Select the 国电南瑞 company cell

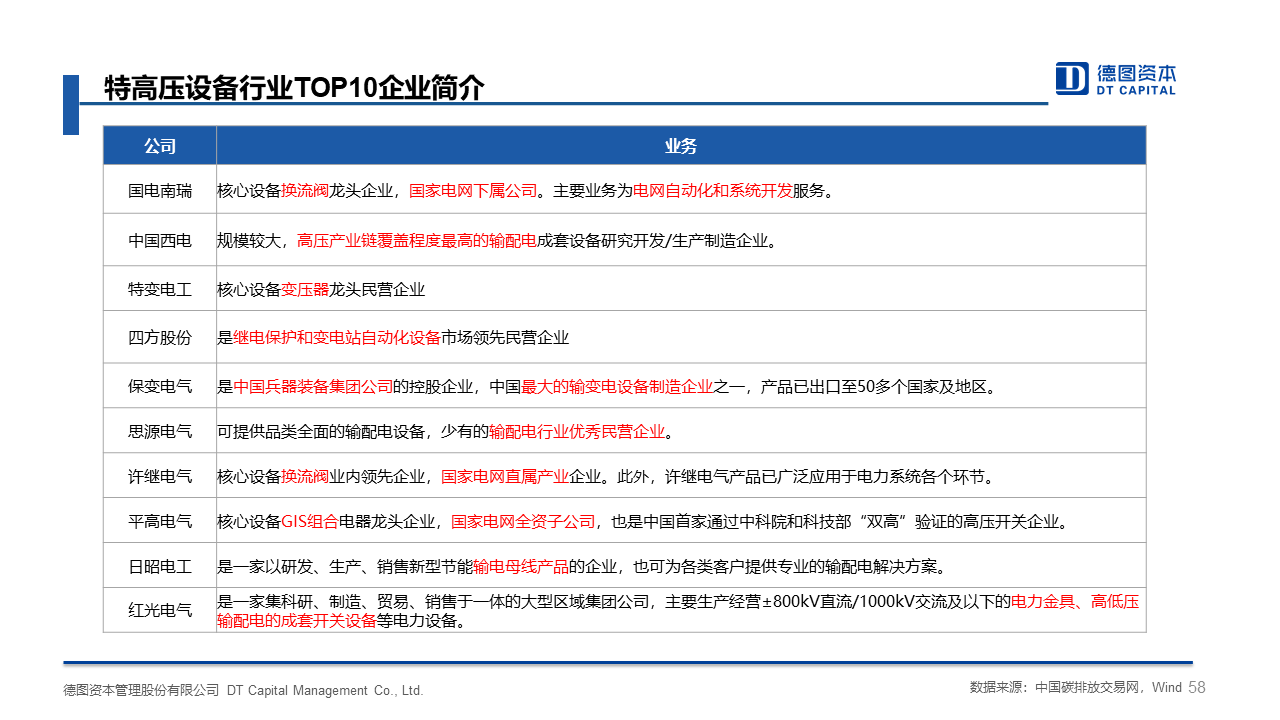click(x=160, y=190)
